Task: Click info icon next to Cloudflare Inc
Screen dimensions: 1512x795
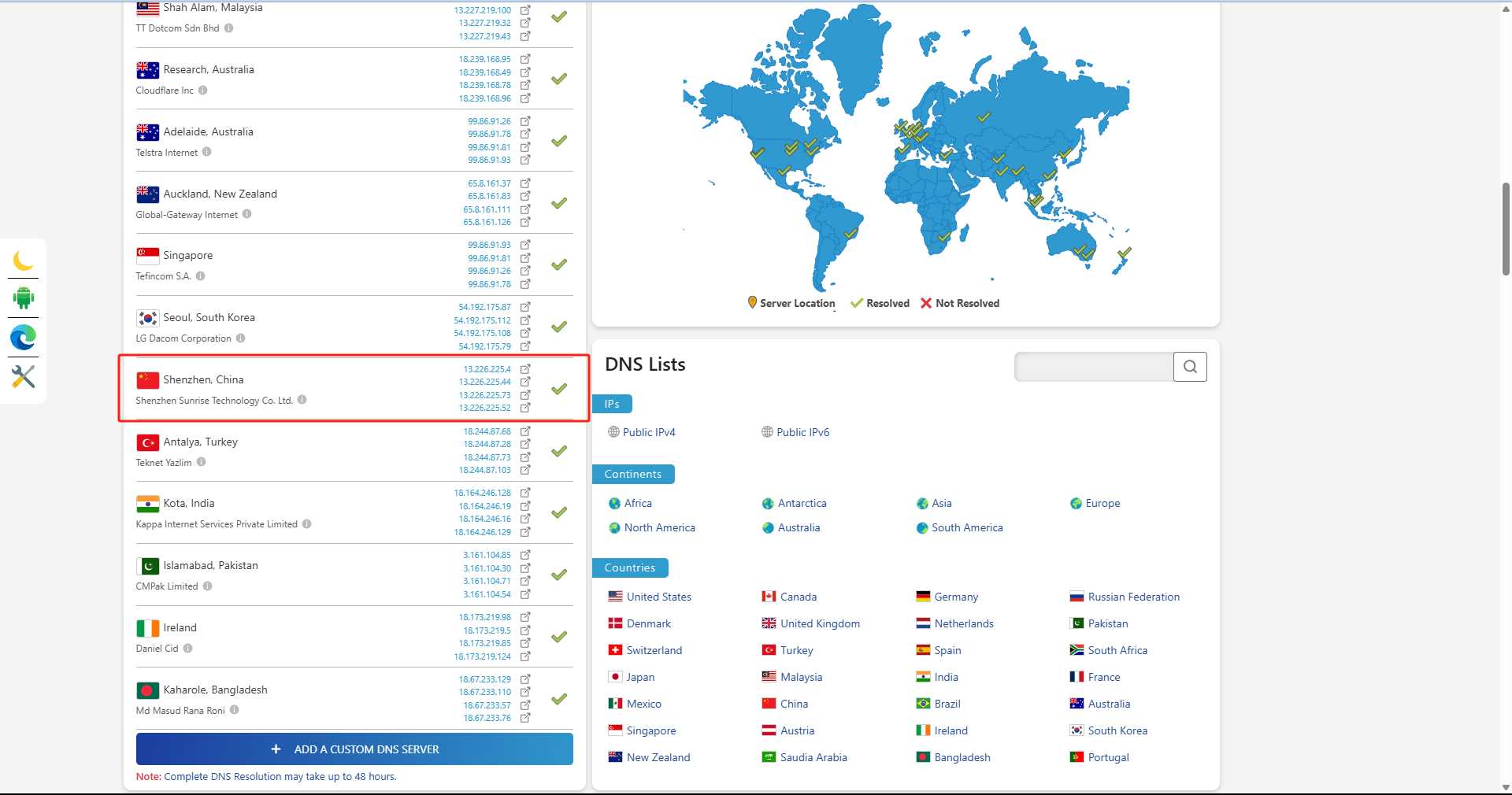Action: pyautogui.click(x=203, y=91)
